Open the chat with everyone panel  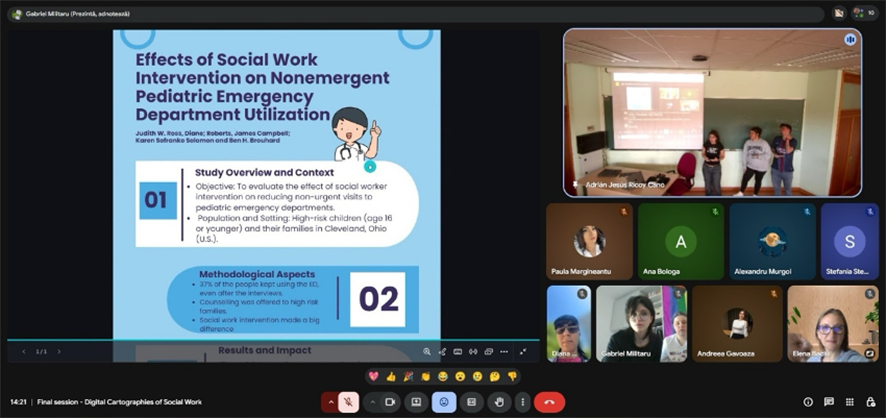829,402
